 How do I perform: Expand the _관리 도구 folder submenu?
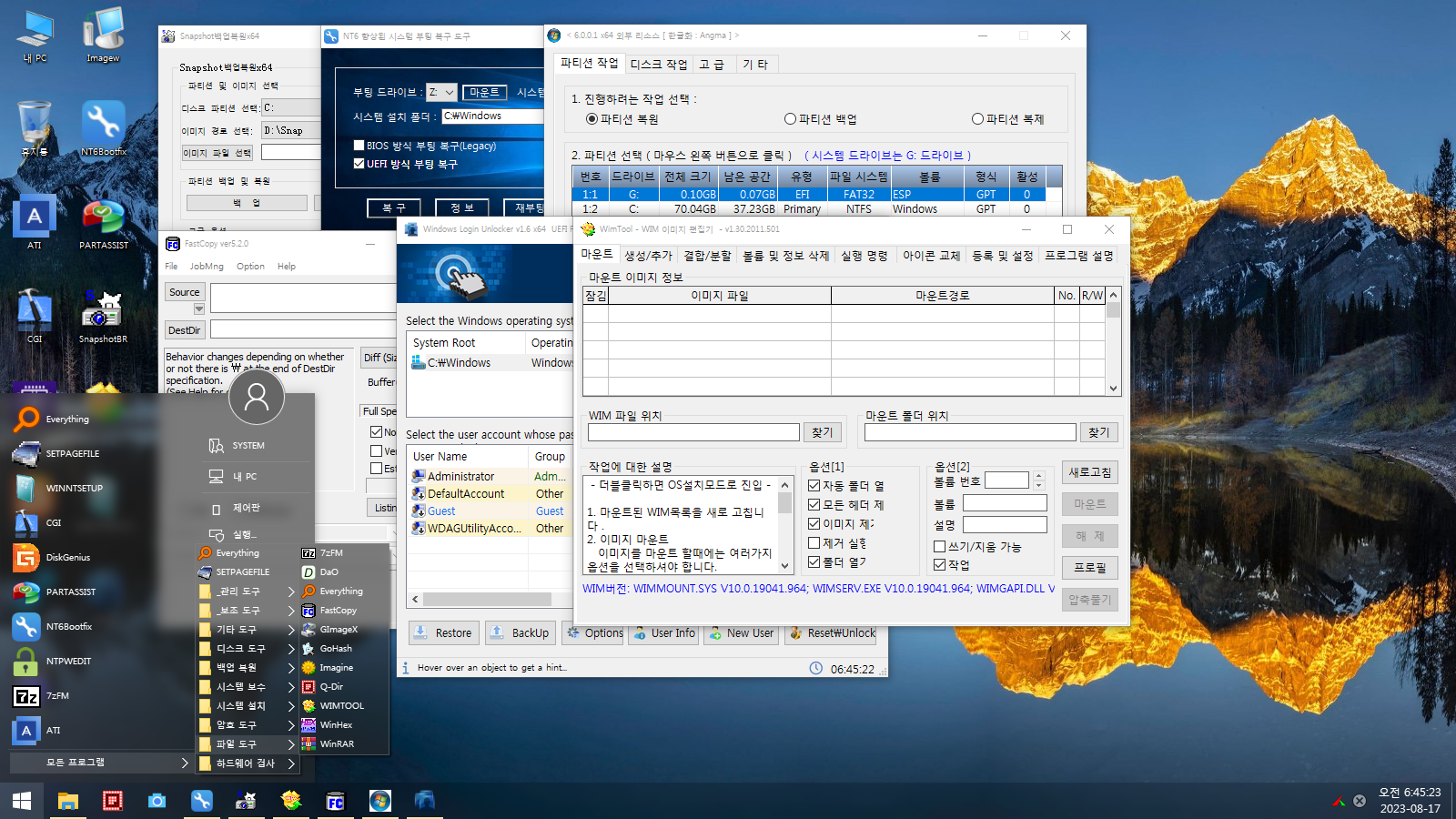pyautogui.click(x=248, y=591)
